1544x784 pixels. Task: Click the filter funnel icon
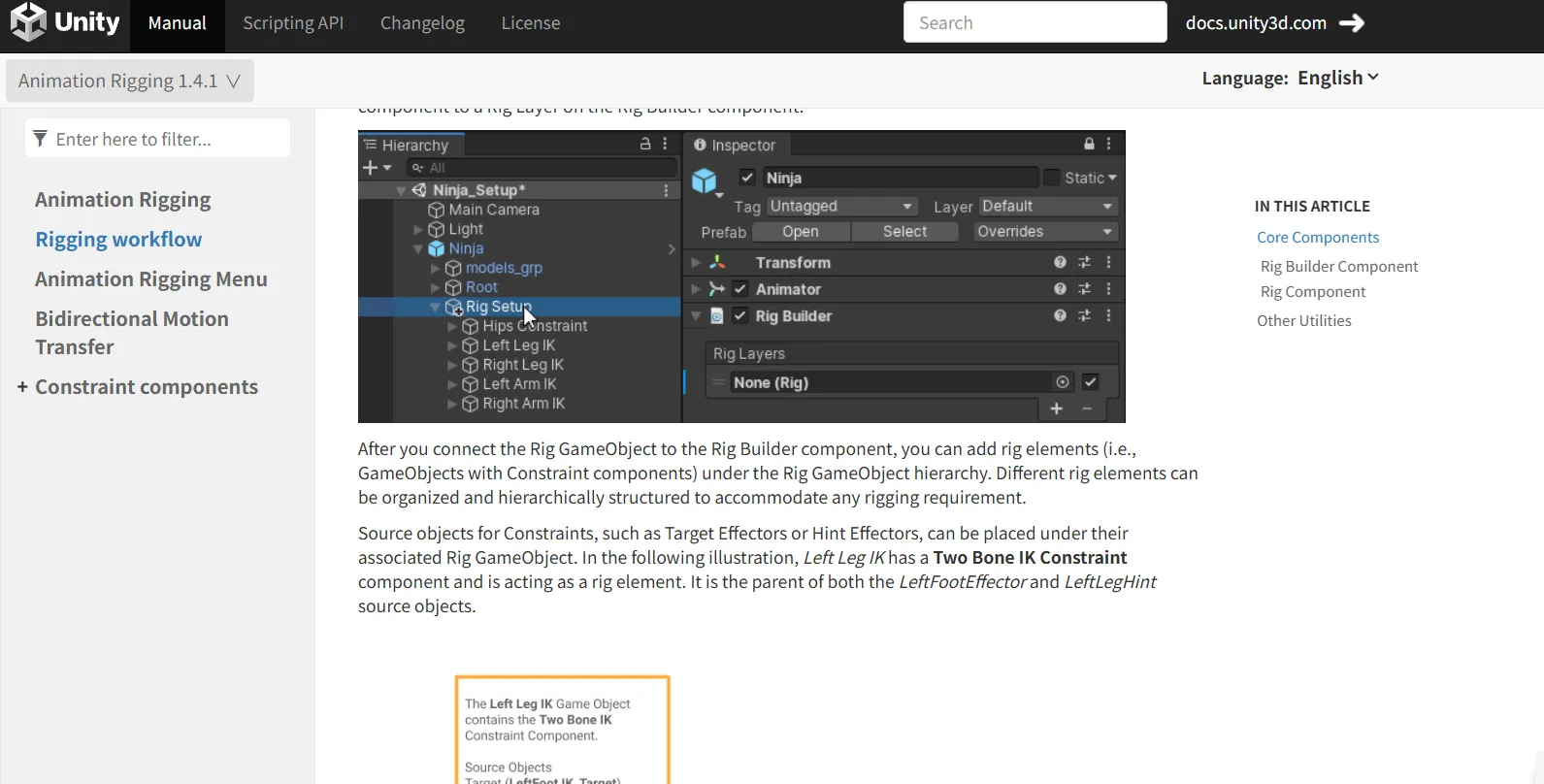pos(40,139)
